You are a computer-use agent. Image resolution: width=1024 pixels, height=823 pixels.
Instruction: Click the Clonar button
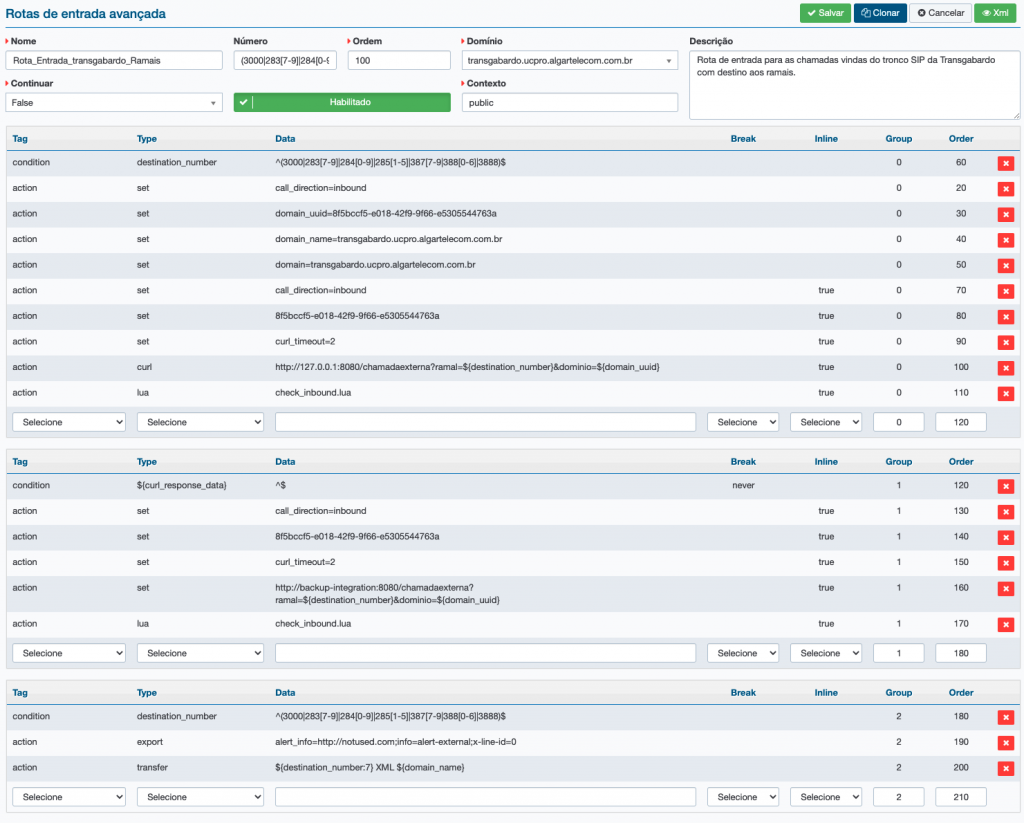(880, 13)
